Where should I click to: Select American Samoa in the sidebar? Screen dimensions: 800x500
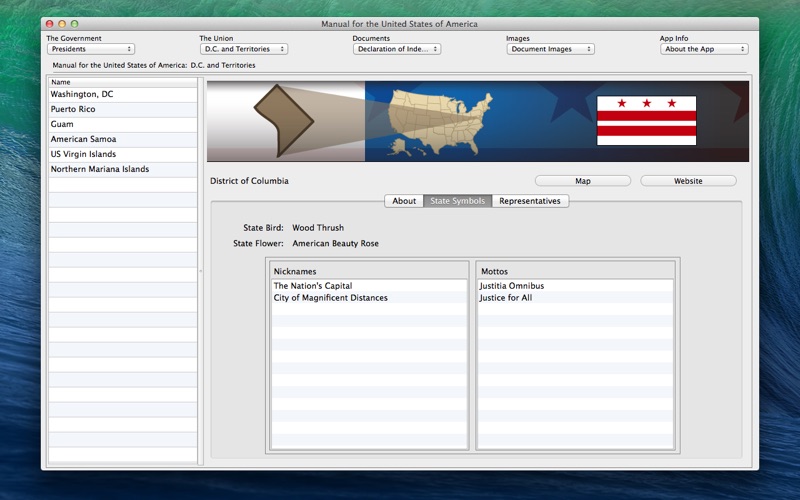click(x=83, y=139)
